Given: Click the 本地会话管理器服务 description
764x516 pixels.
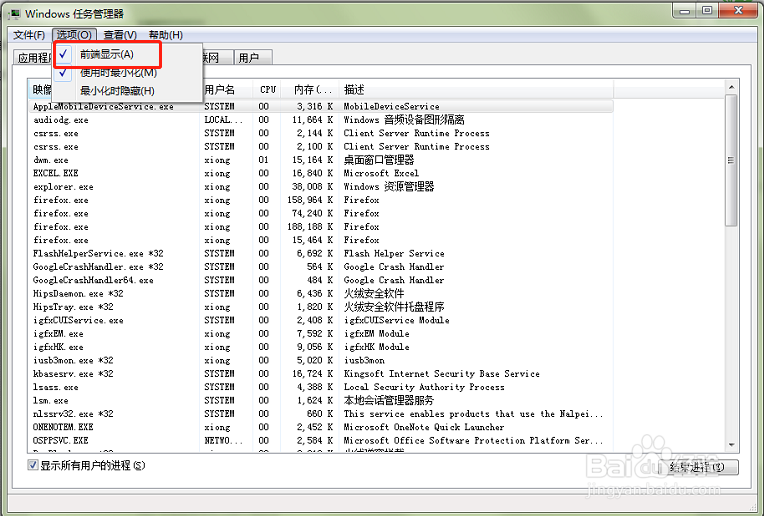Looking at the screenshot, I should (x=388, y=401).
